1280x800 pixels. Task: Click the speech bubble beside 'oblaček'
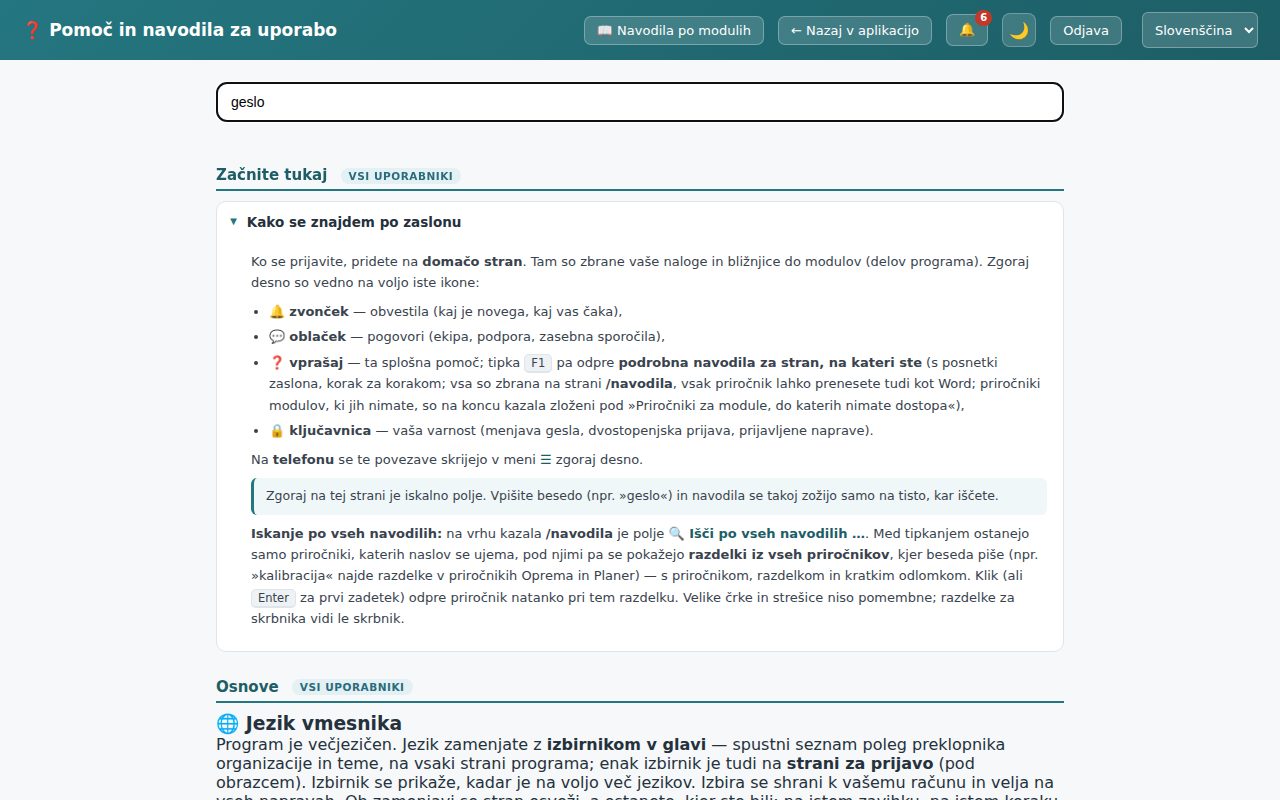[277, 336]
